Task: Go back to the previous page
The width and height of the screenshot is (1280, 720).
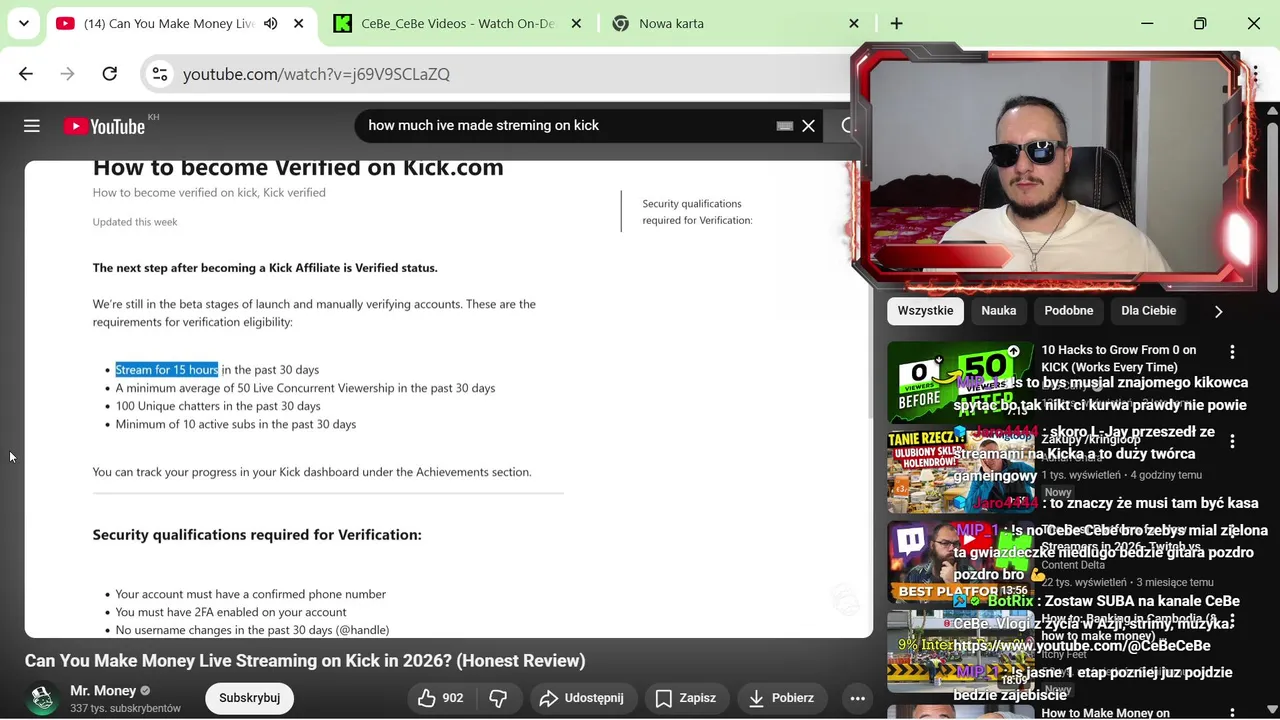Action: coord(26,74)
